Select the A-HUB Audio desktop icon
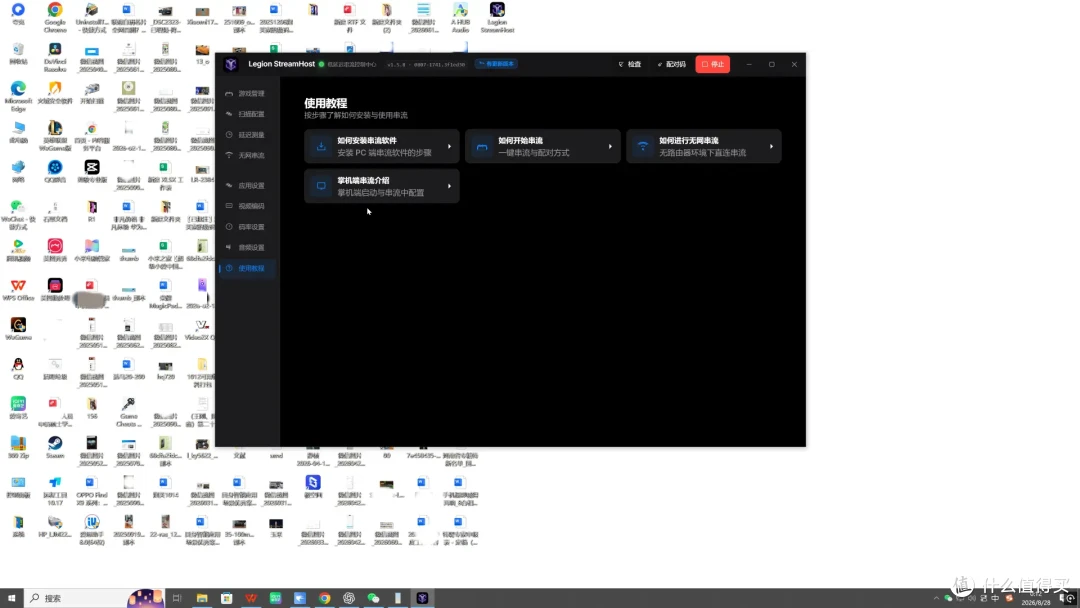 point(460,18)
